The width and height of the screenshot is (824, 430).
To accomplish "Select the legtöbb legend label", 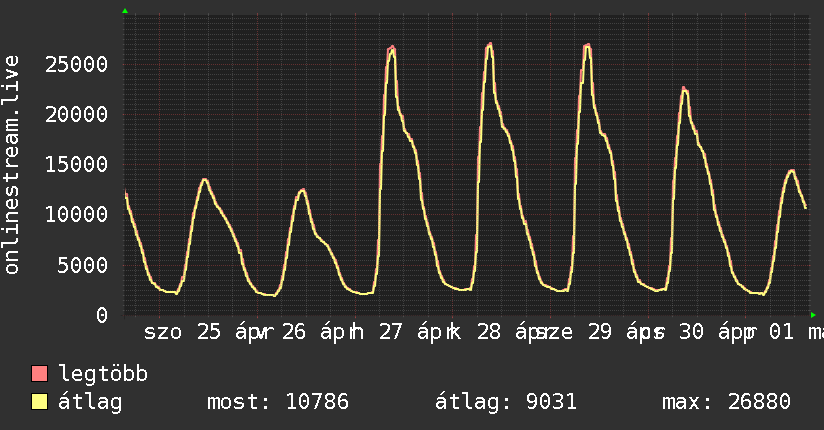I will 103,374.
